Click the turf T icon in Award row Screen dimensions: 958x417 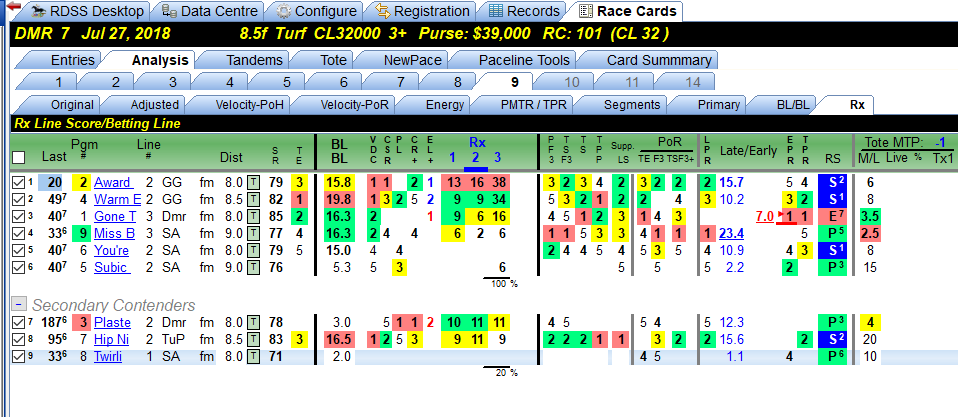tap(253, 182)
